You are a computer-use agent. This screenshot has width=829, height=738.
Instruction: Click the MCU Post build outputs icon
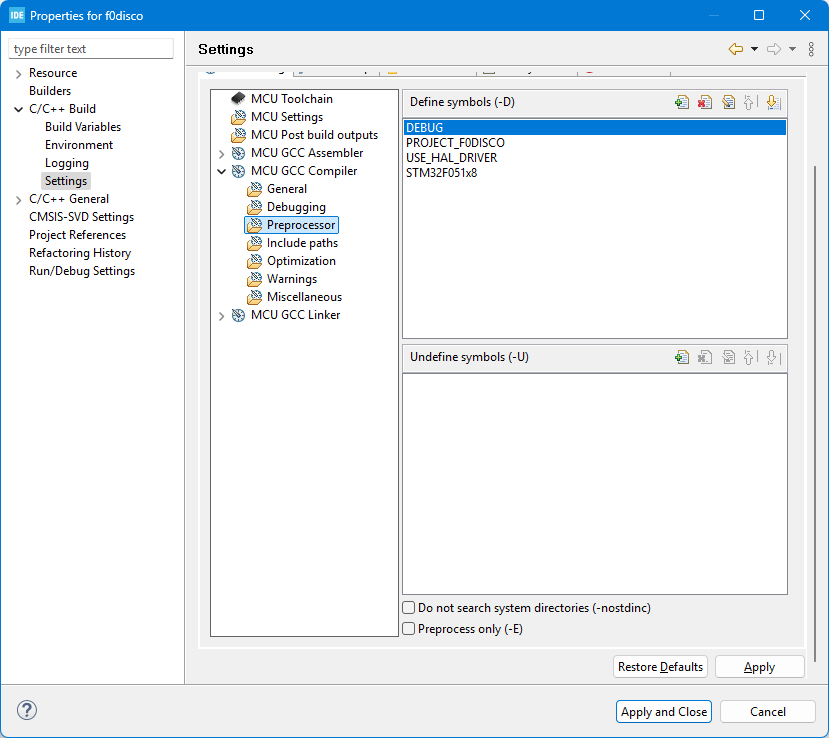coord(238,135)
